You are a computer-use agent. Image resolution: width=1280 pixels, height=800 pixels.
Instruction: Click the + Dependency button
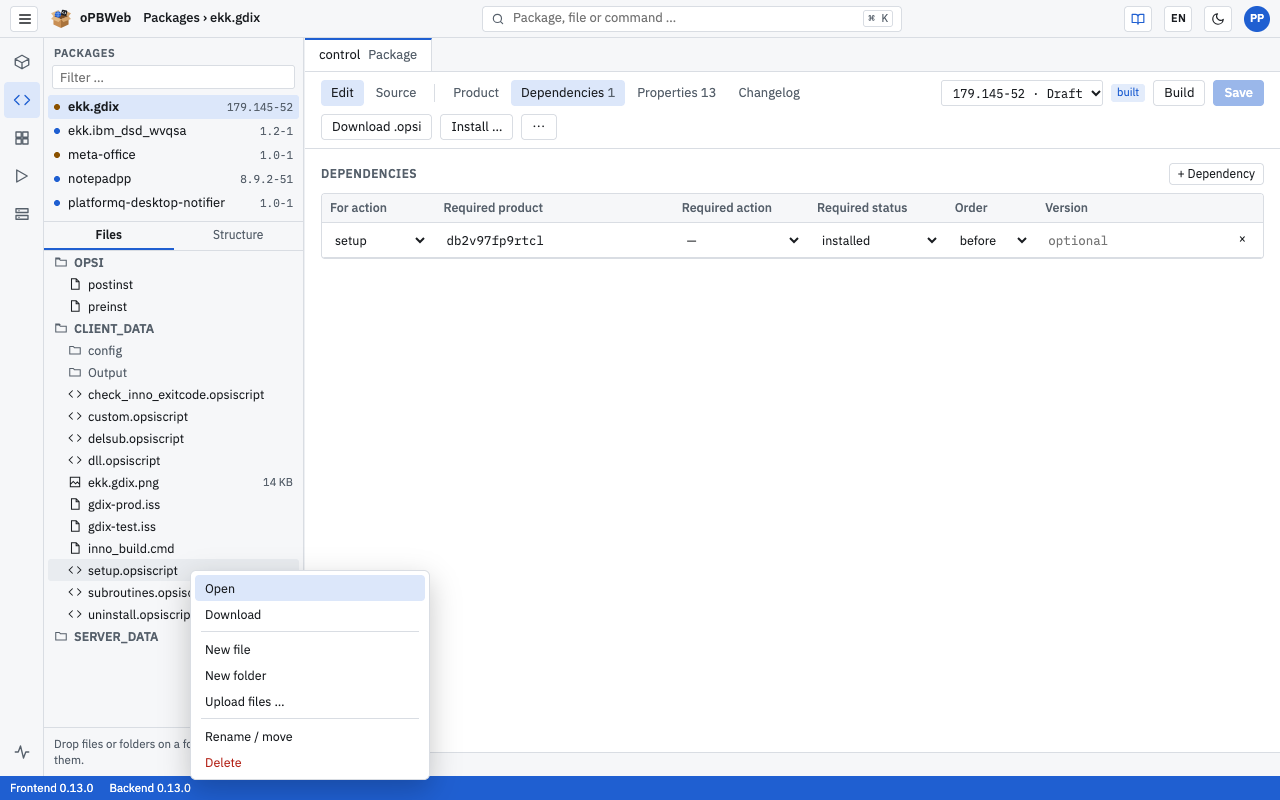pos(1216,174)
